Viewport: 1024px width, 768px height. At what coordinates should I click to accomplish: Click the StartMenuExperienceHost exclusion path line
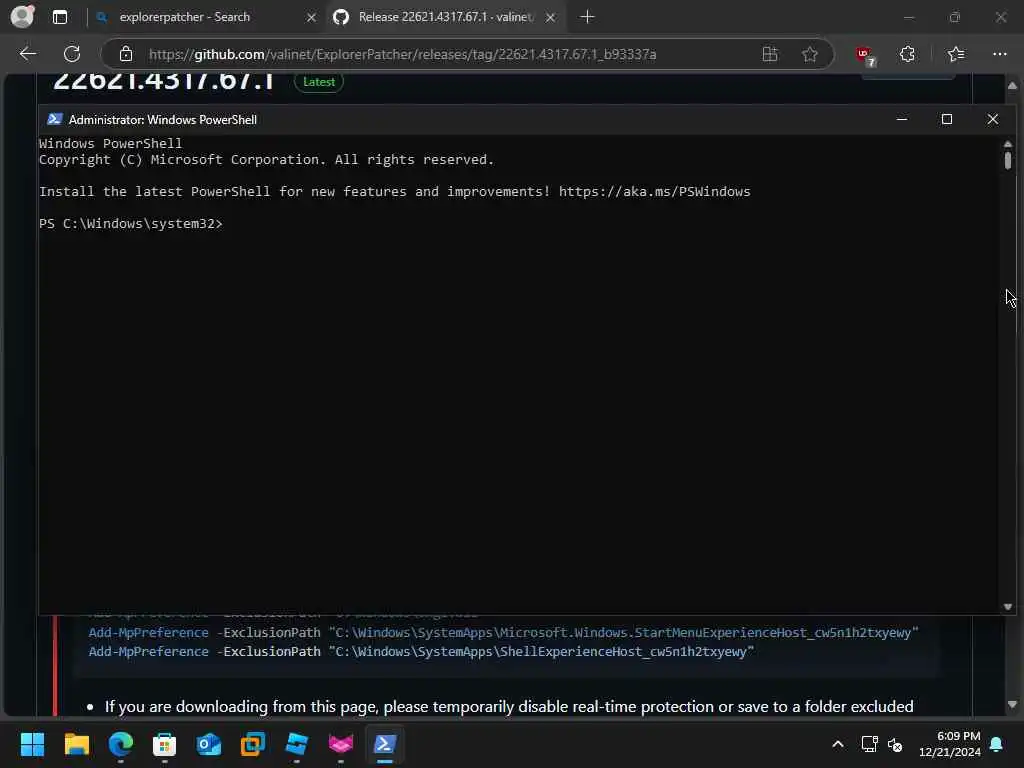pos(504,632)
